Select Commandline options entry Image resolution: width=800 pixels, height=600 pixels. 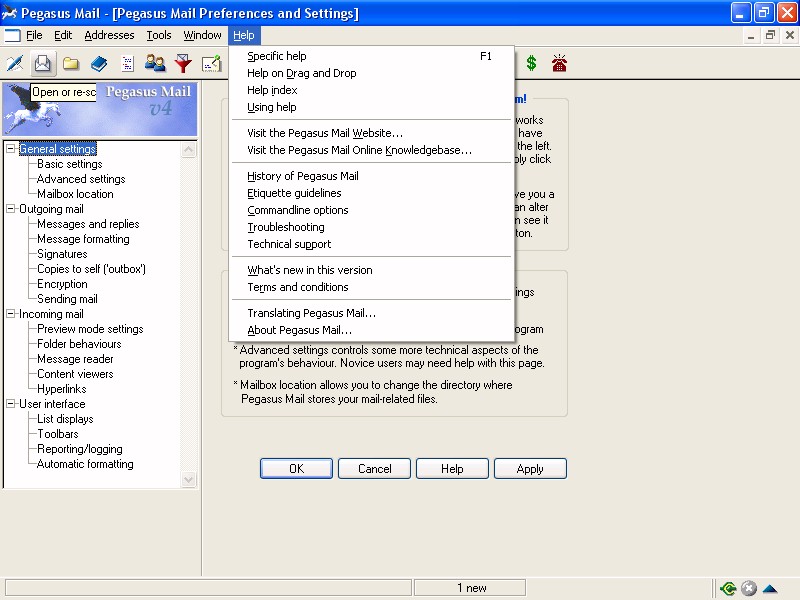click(x=371, y=210)
